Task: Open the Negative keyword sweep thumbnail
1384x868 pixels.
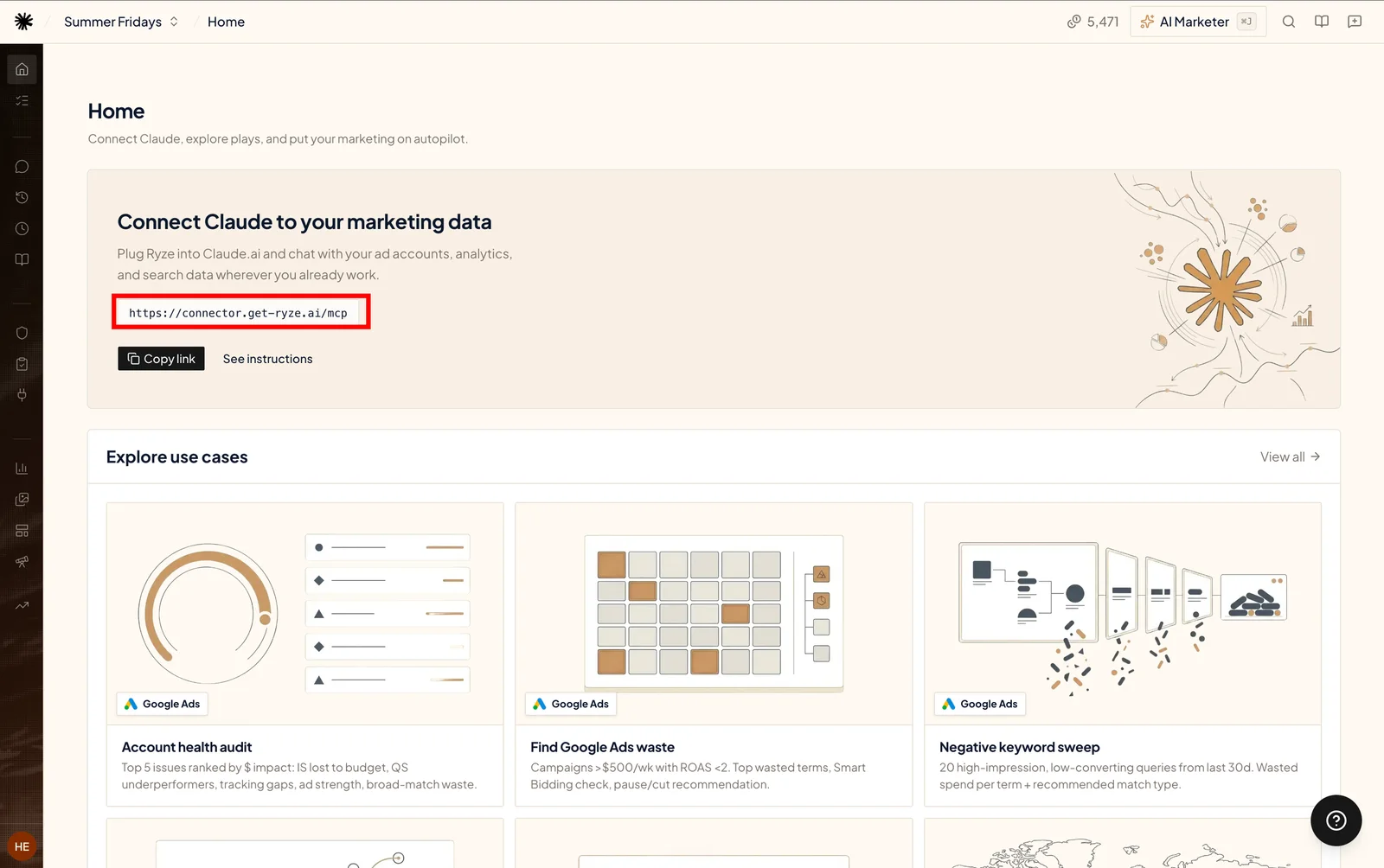Action: pyautogui.click(x=1123, y=614)
